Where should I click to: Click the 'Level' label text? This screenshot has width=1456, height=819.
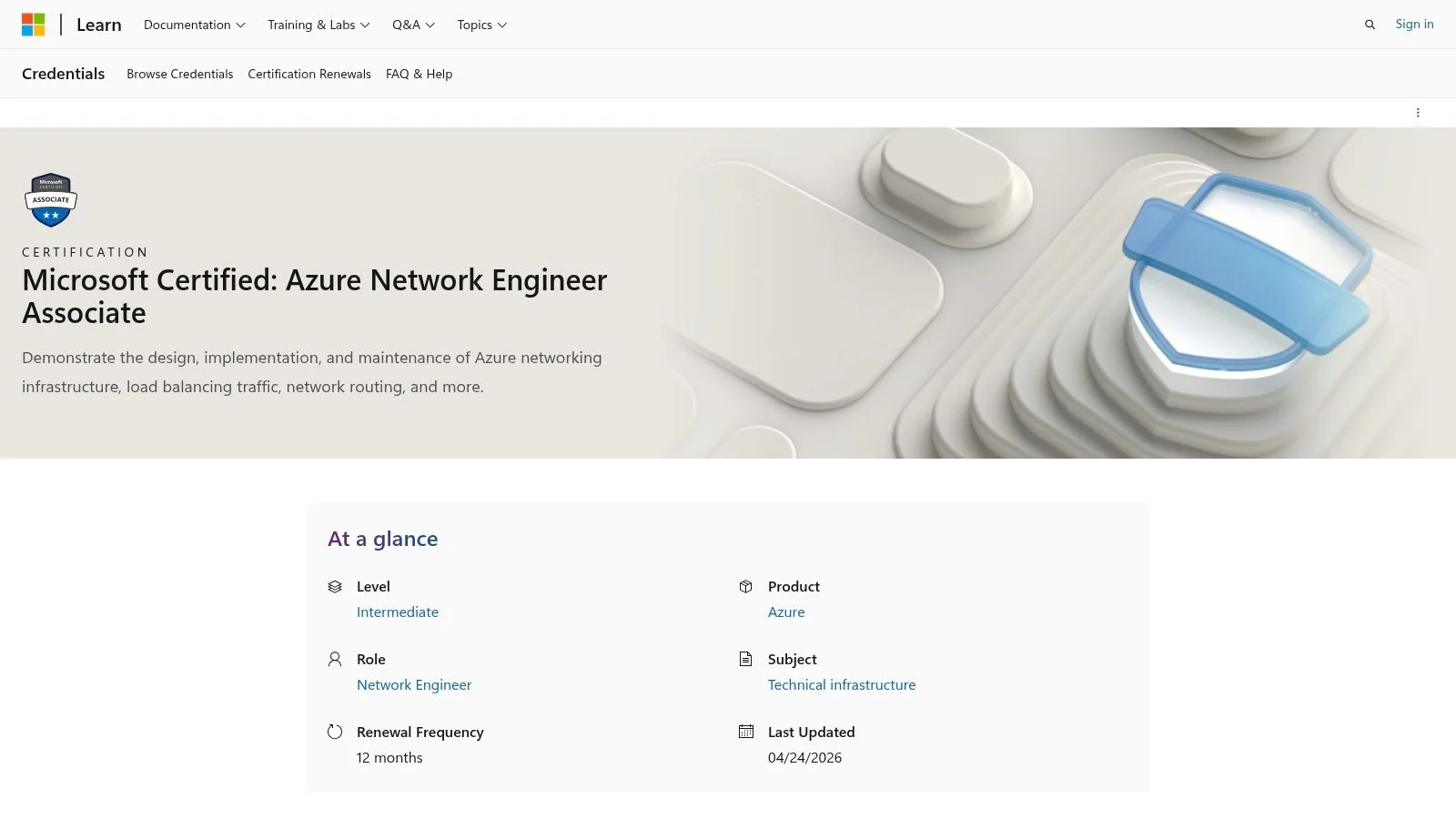(x=373, y=587)
